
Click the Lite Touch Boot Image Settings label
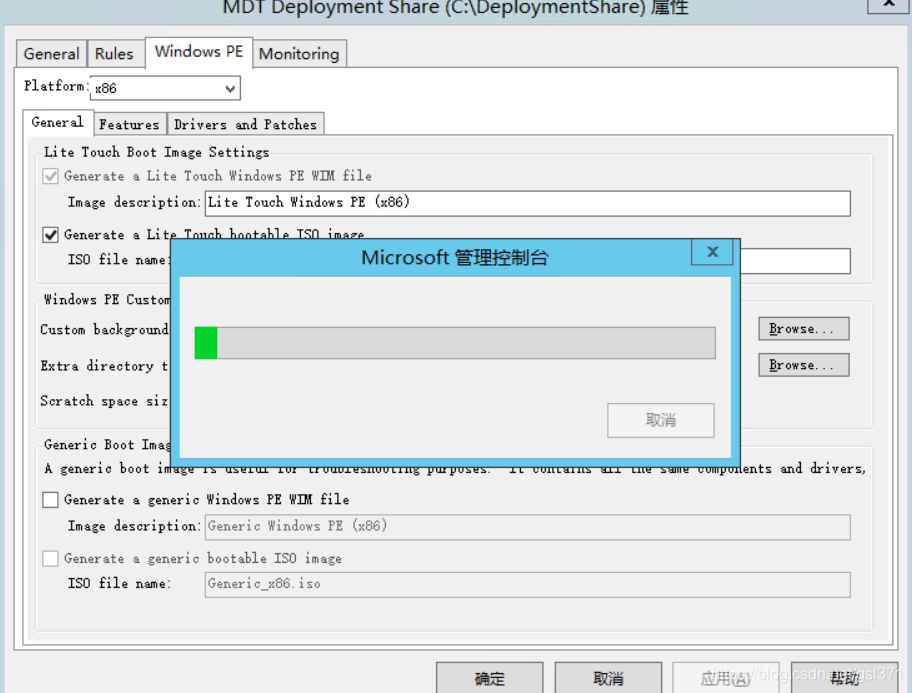[156, 152]
